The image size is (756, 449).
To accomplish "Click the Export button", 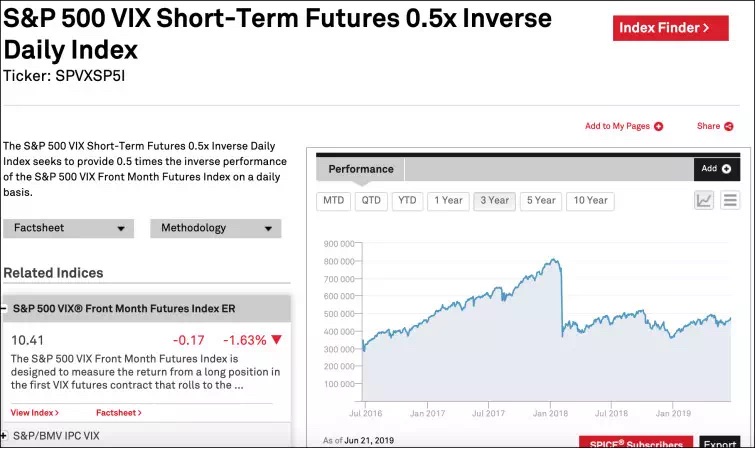I will 719,444.
